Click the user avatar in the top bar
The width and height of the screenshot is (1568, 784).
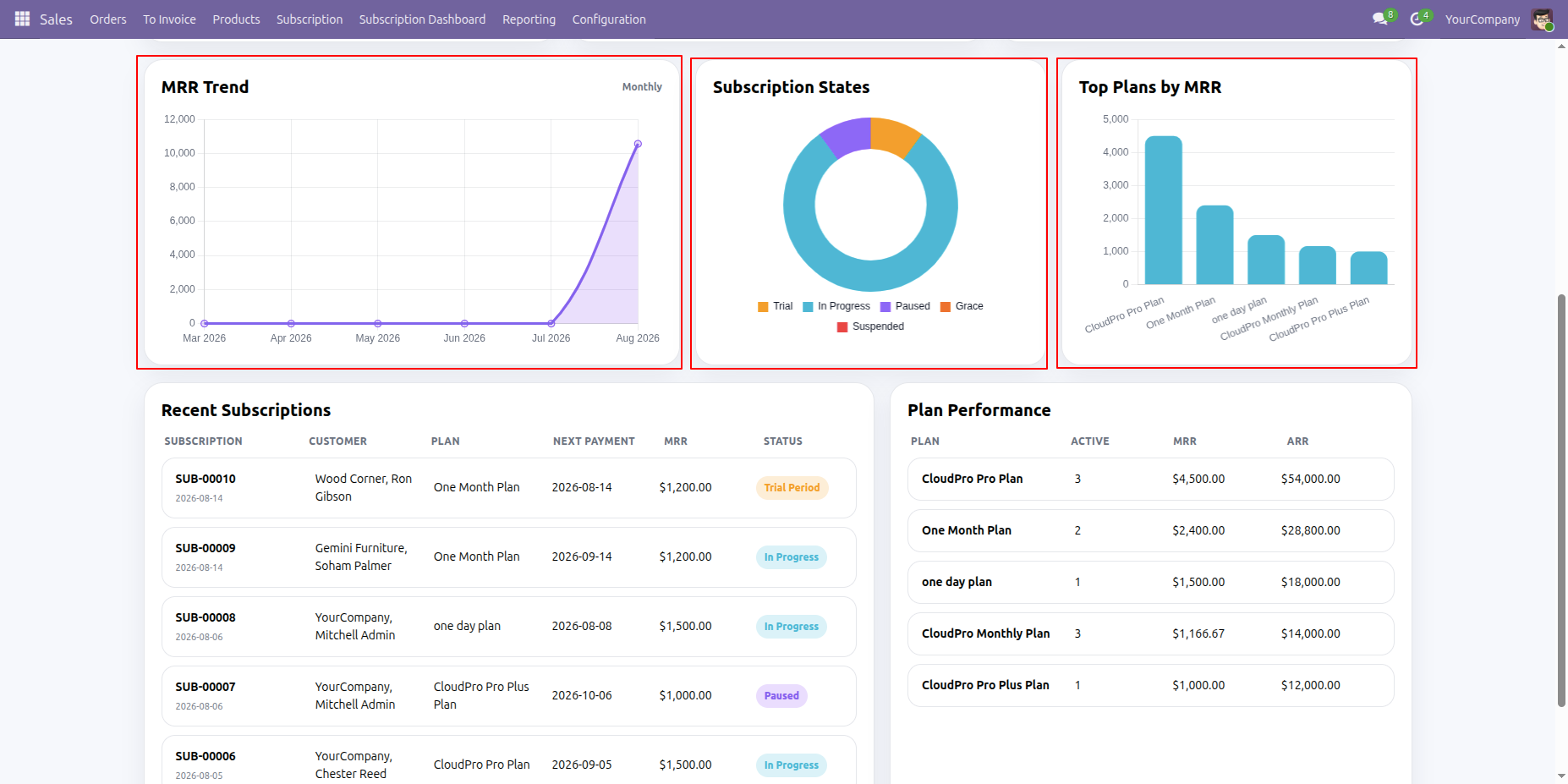click(x=1542, y=19)
